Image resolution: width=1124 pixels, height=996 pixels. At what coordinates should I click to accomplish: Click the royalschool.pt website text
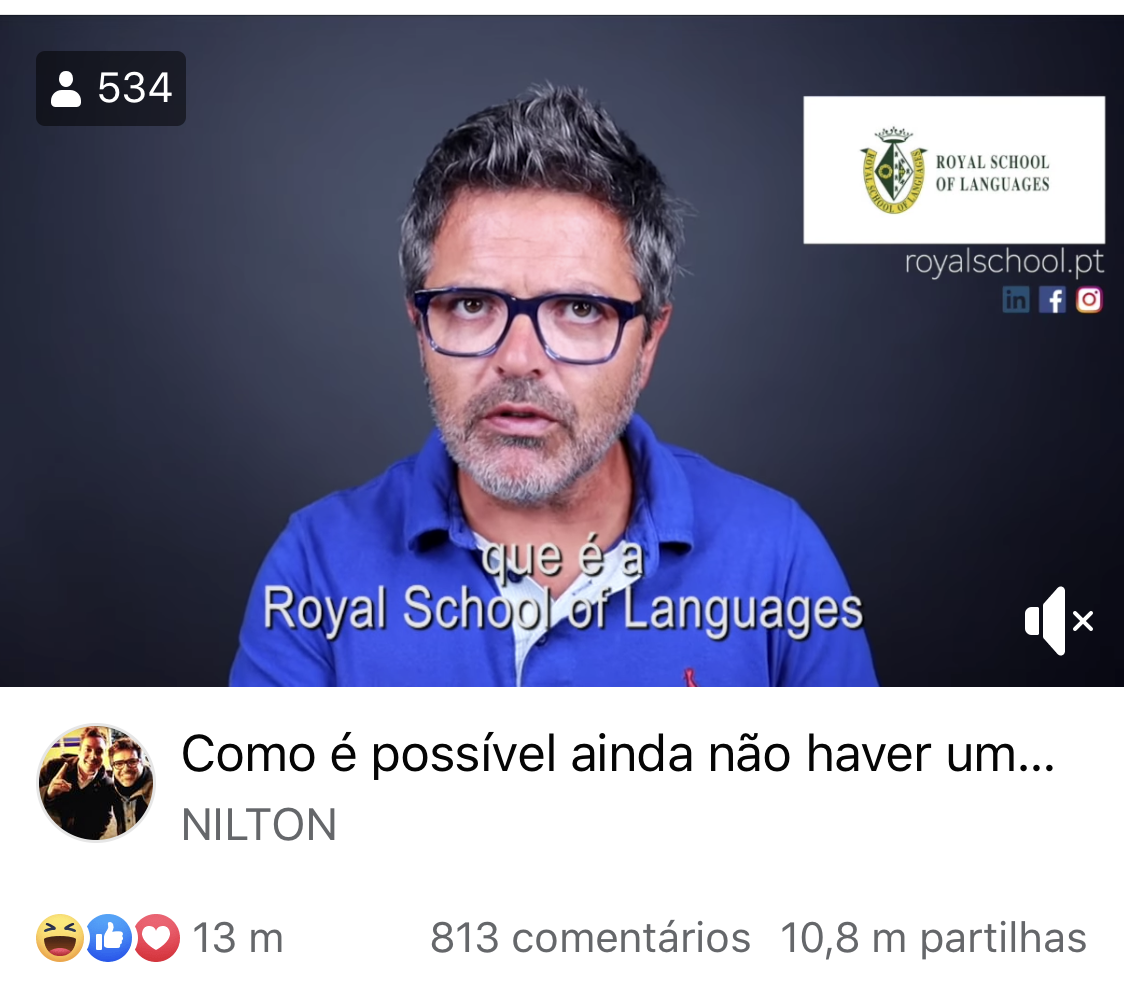pos(1004,262)
